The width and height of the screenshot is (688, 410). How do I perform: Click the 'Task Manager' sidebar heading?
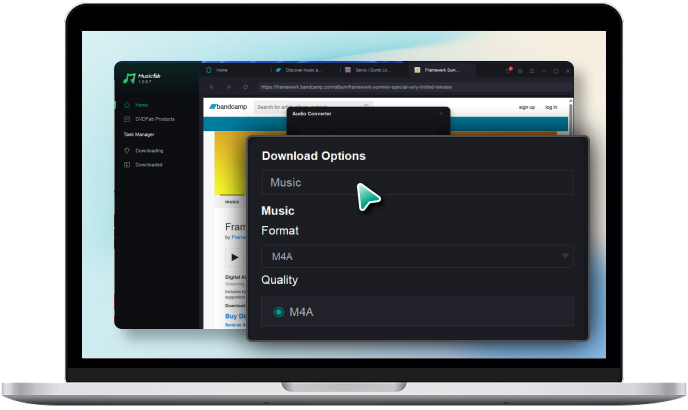click(x=139, y=134)
